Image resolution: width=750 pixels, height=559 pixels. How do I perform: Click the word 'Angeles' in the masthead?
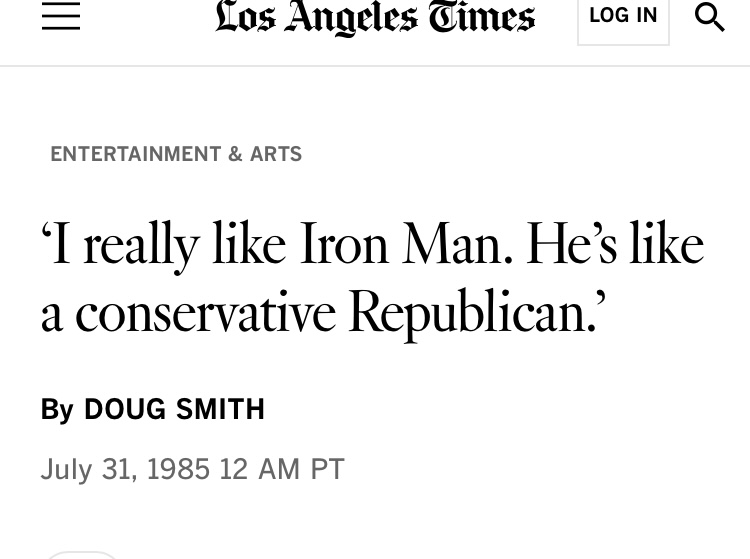(351, 18)
